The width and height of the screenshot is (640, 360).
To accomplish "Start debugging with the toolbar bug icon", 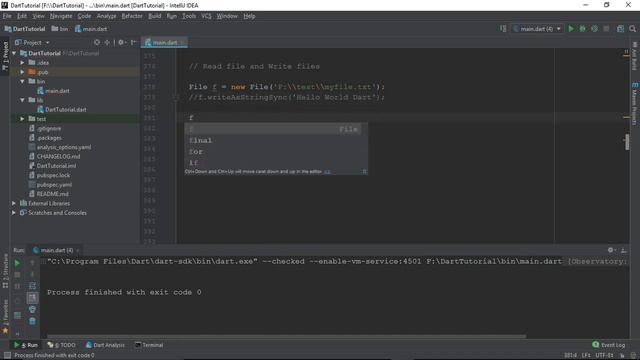I will coord(582,29).
